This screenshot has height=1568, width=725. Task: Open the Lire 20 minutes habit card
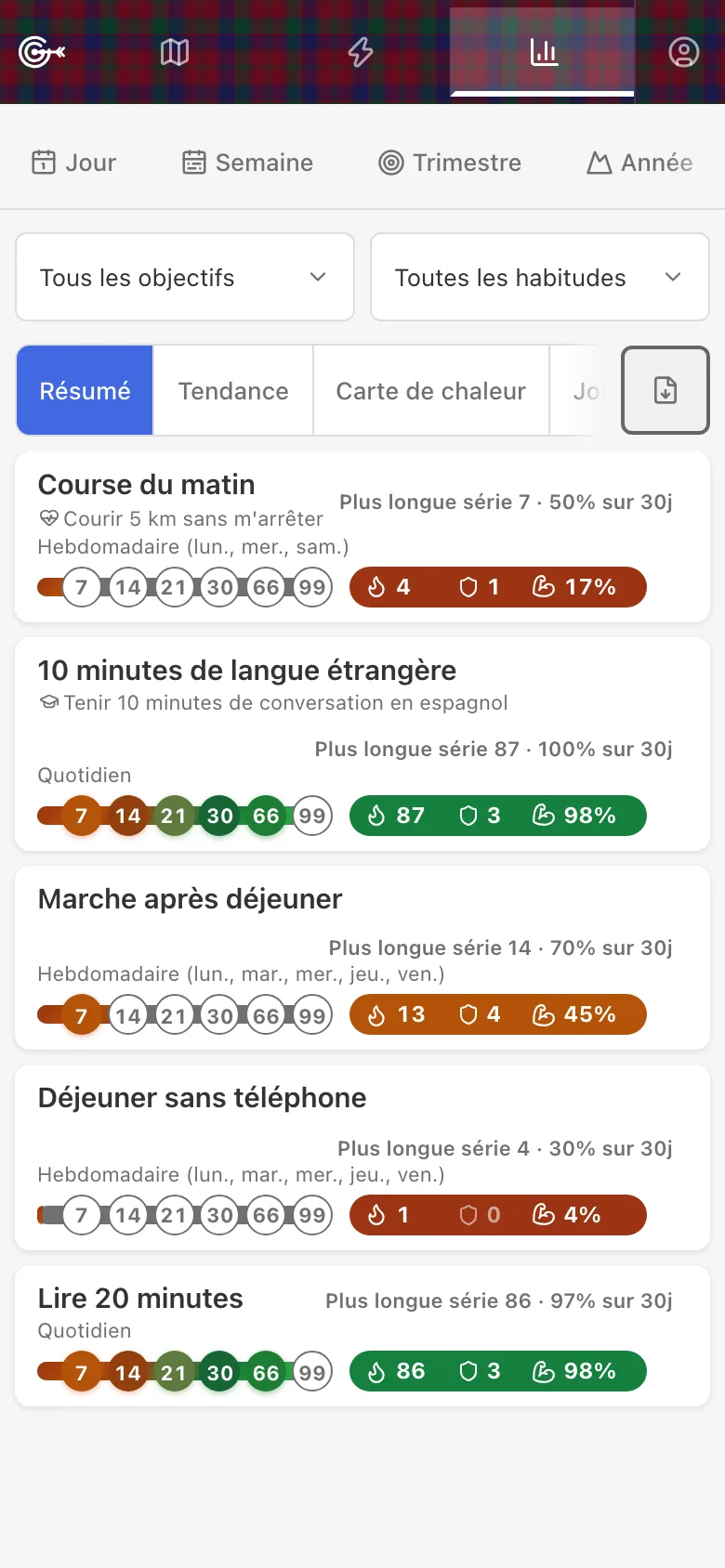(362, 1336)
